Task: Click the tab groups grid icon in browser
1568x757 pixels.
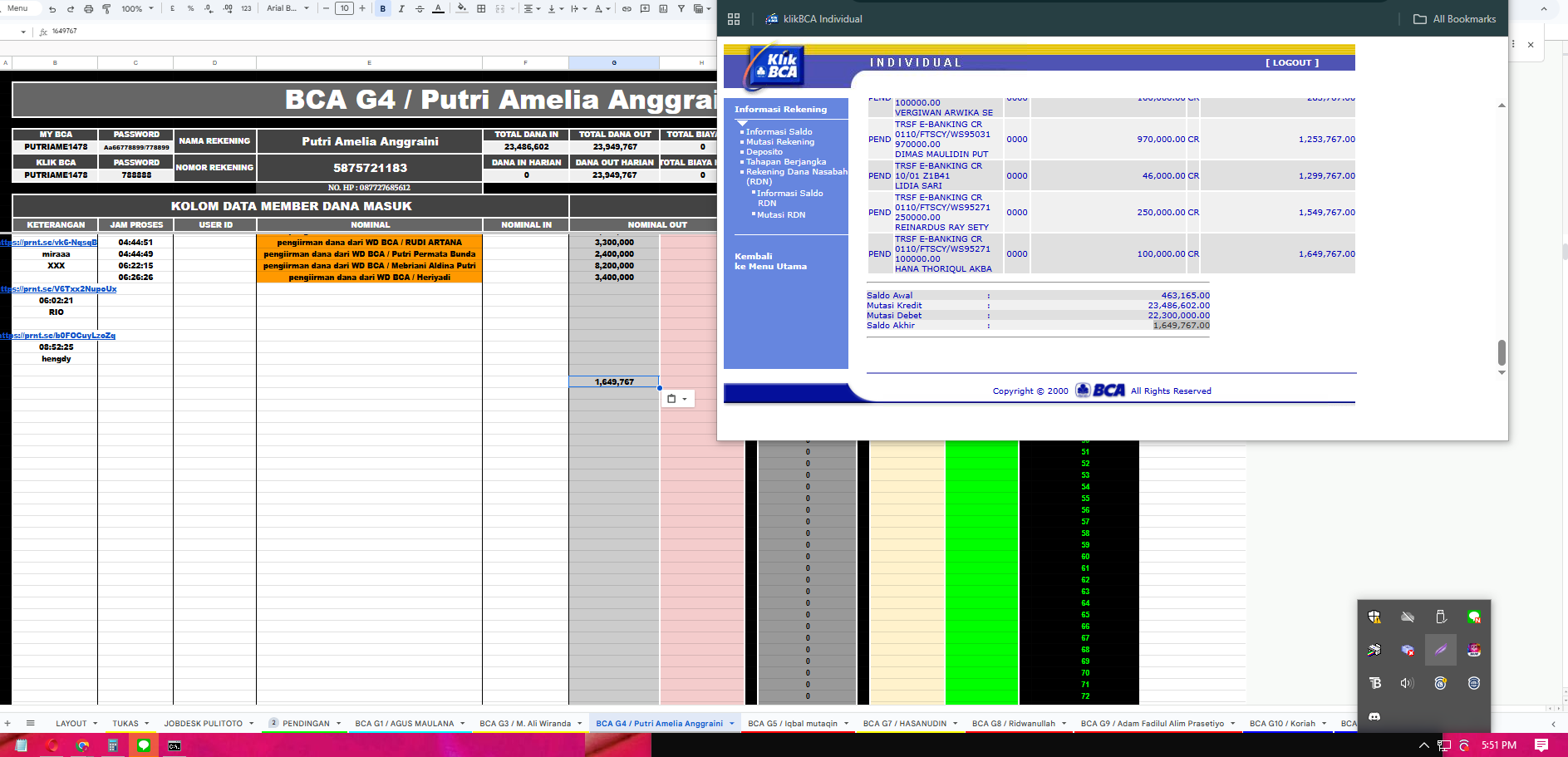Action: (734, 18)
